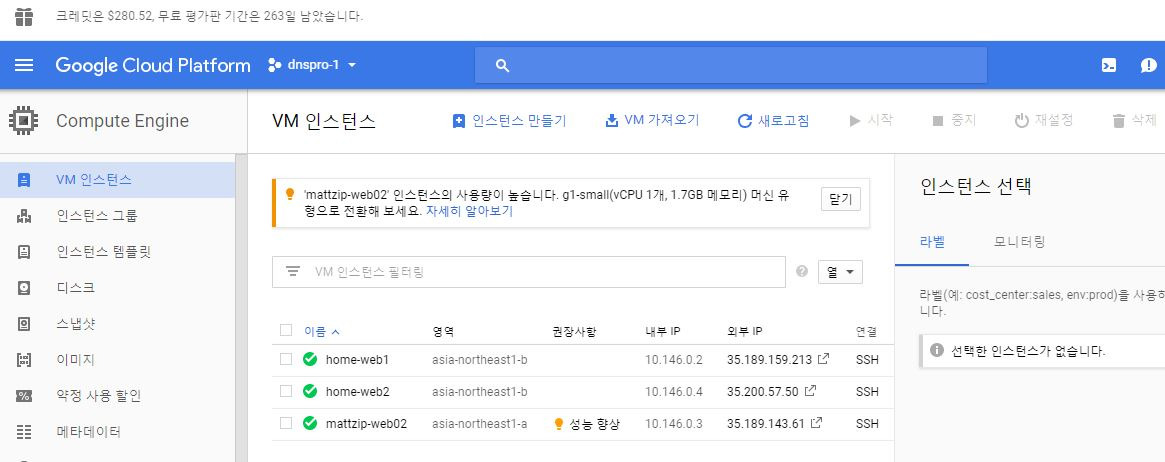The width and height of the screenshot is (1165, 462).
Task: Select 이미지 in sidebar
Action: click(x=76, y=359)
